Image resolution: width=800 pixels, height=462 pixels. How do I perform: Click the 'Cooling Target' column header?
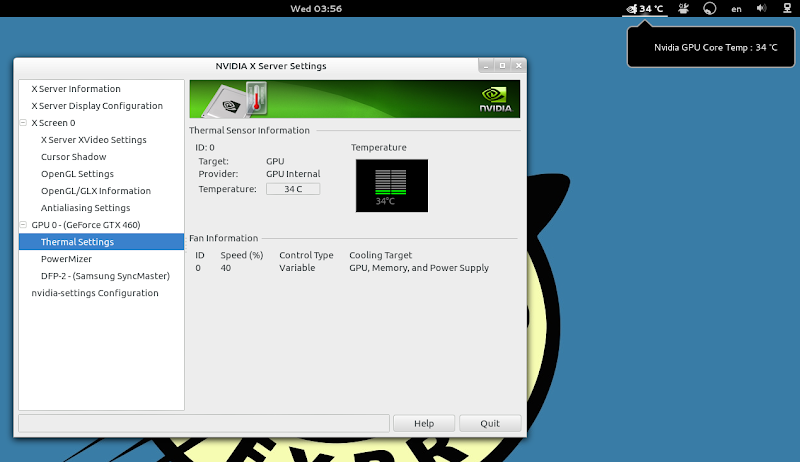381,255
